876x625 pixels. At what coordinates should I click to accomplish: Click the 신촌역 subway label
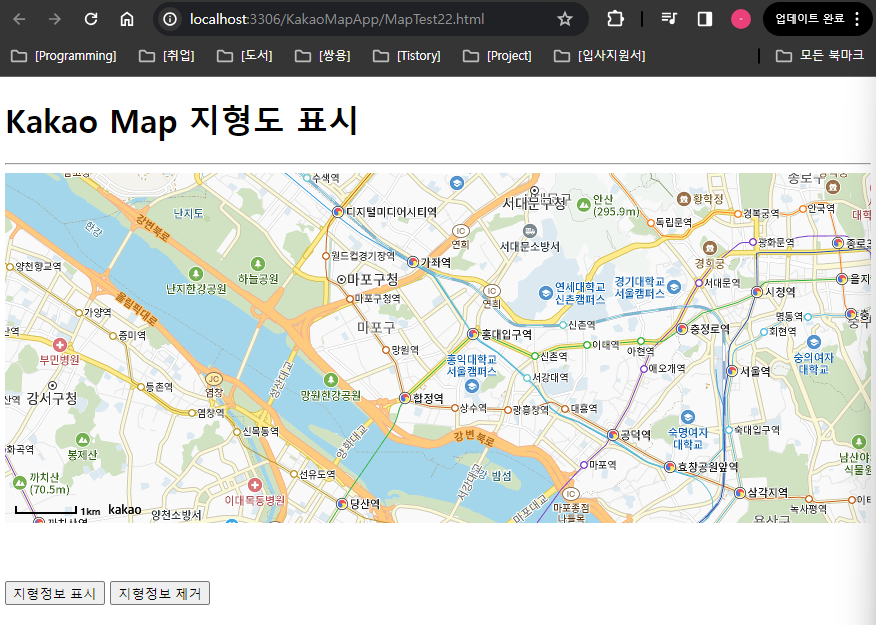[x=554, y=356]
